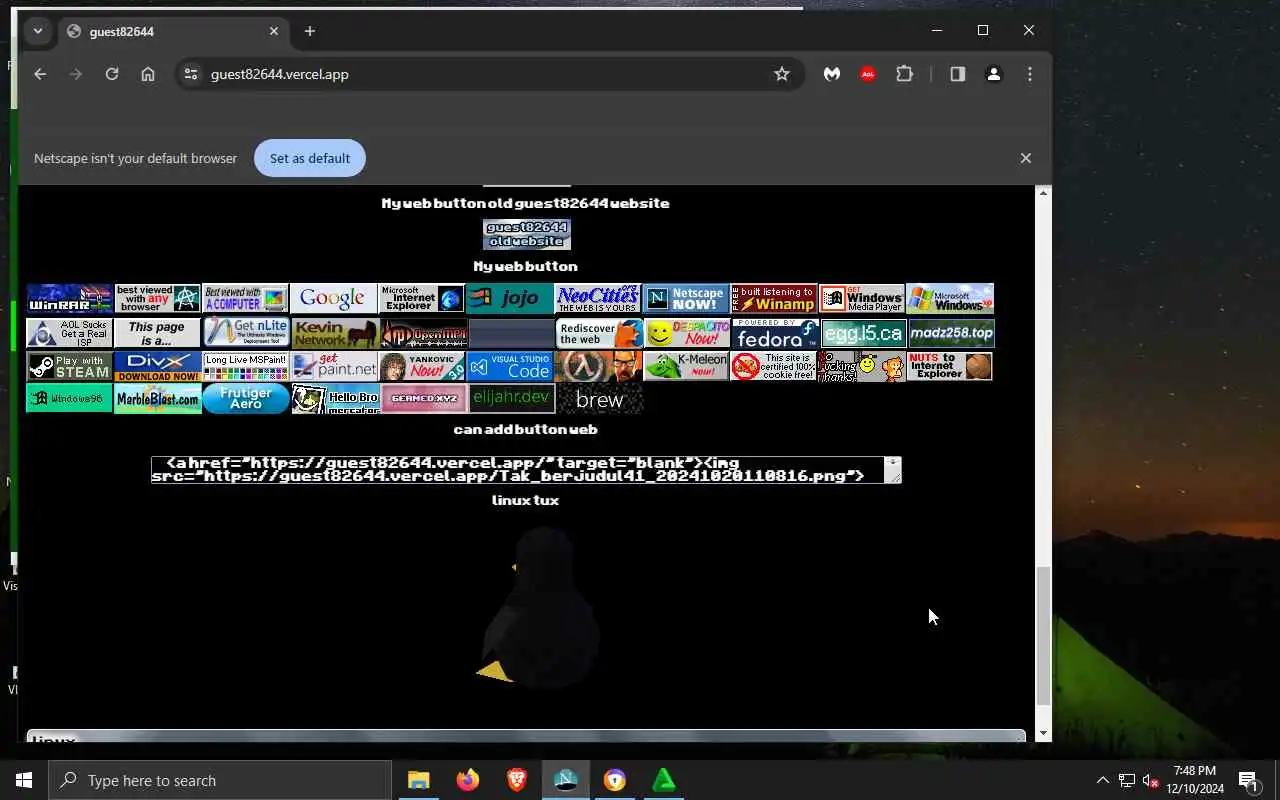This screenshot has height=800, width=1280.
Task: Click the 'built listening to Winamp' badge
Action: (773, 298)
